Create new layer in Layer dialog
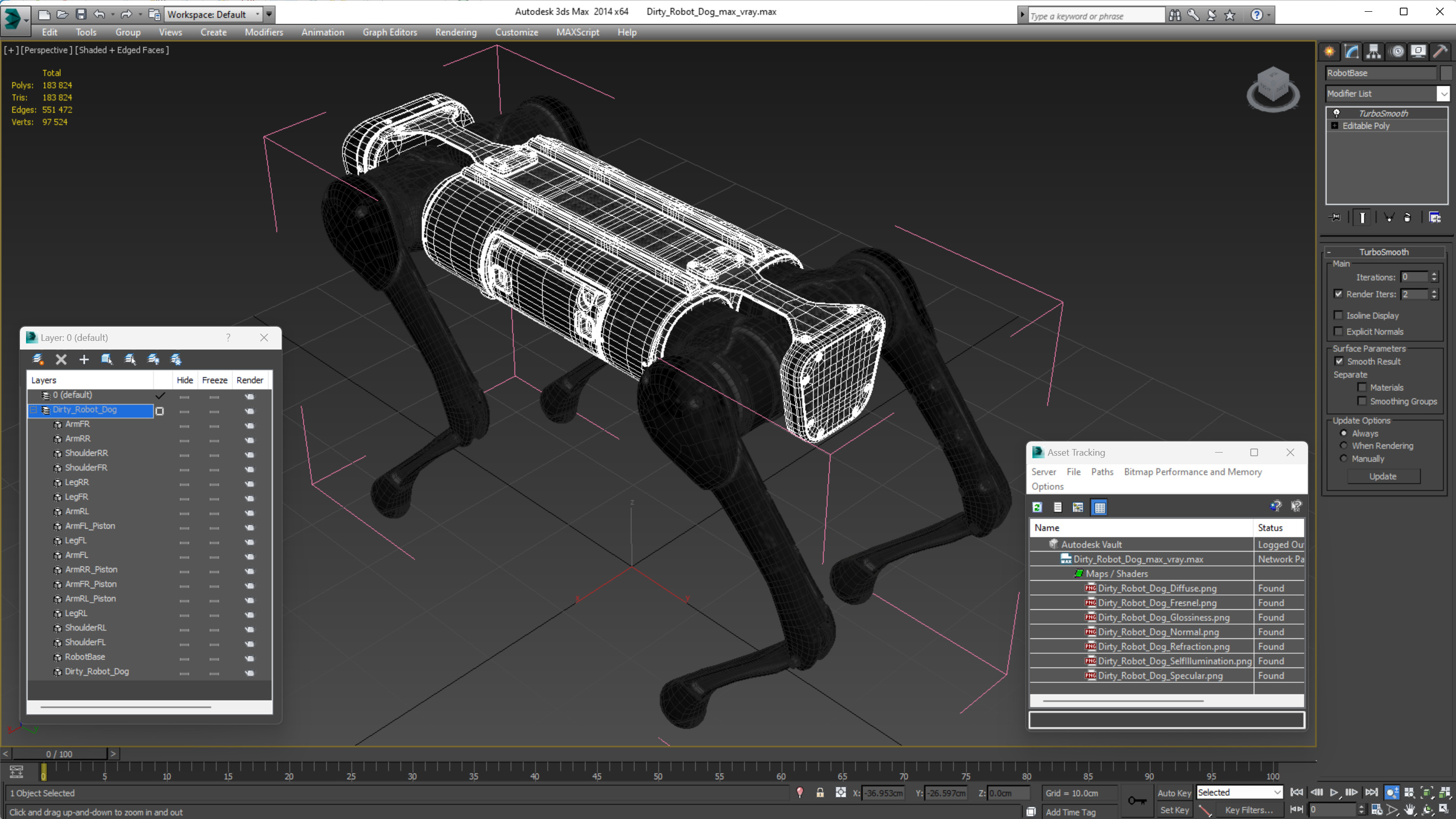Screen dimensions: 1456x819 point(38,359)
